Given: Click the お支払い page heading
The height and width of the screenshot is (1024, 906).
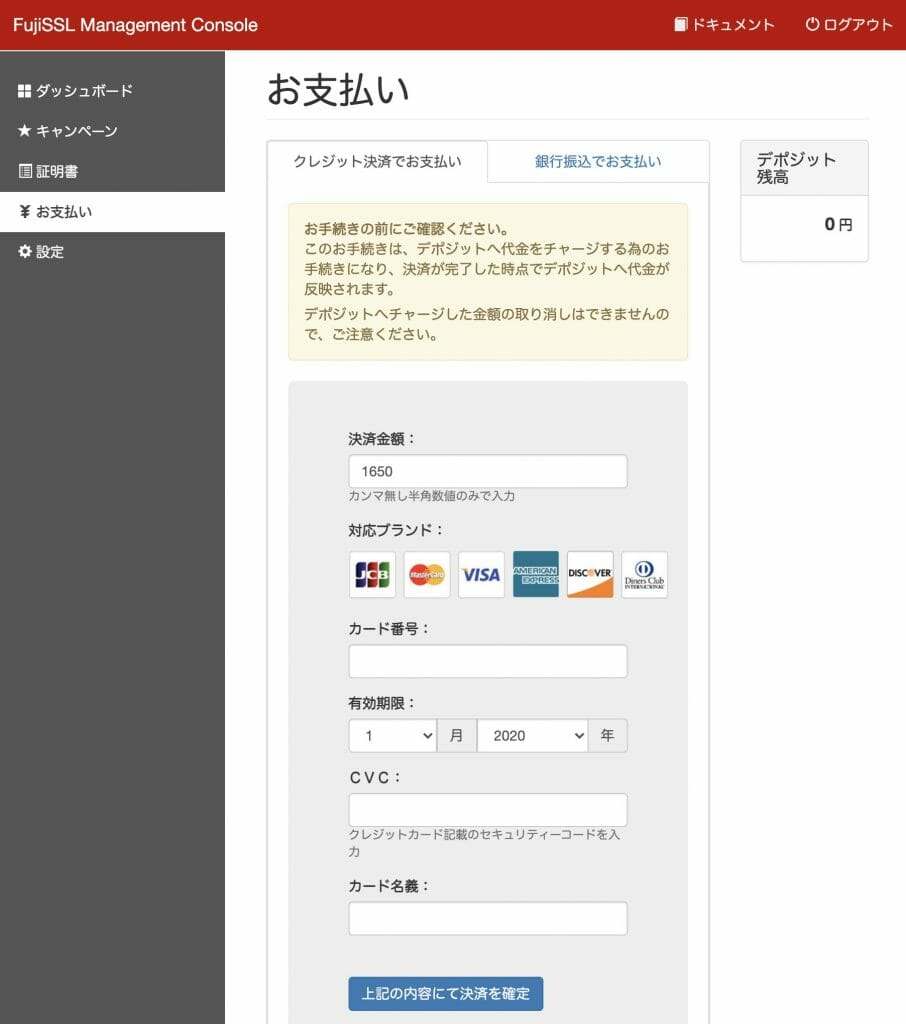Looking at the screenshot, I should pyautogui.click(x=338, y=89).
